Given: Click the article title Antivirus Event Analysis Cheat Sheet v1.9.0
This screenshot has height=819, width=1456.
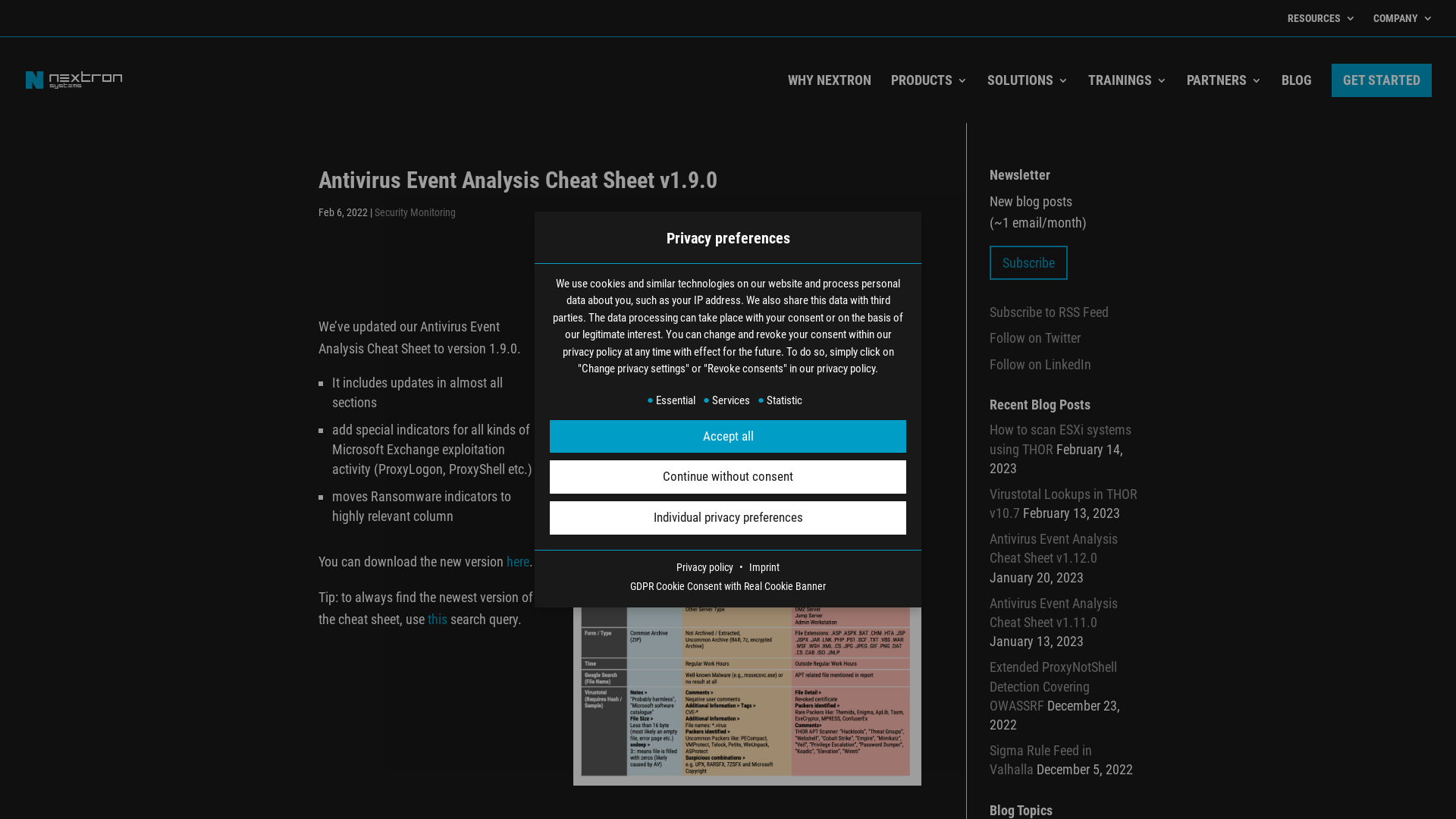Looking at the screenshot, I should click(517, 180).
